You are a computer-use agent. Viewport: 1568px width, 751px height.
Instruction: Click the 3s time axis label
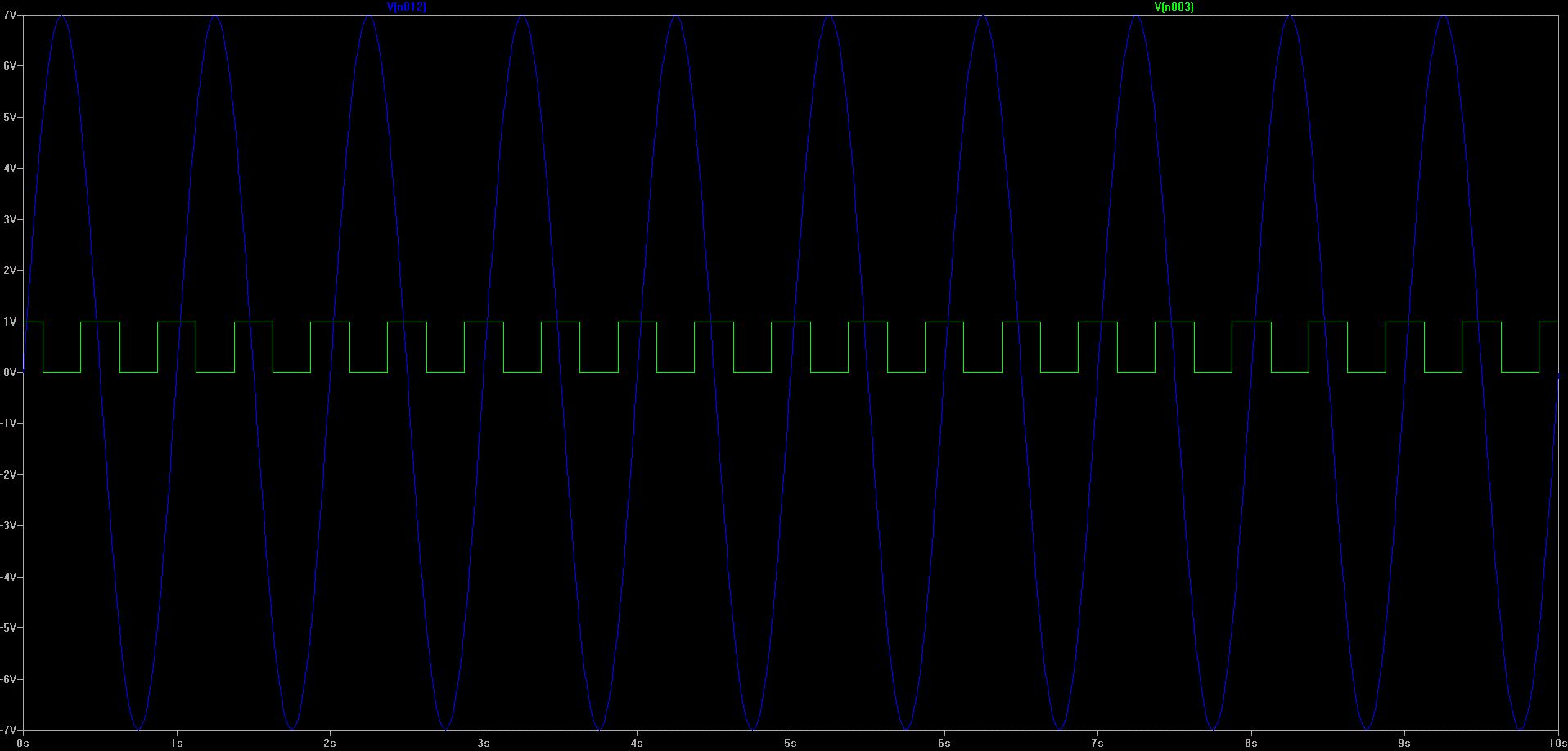point(484,744)
